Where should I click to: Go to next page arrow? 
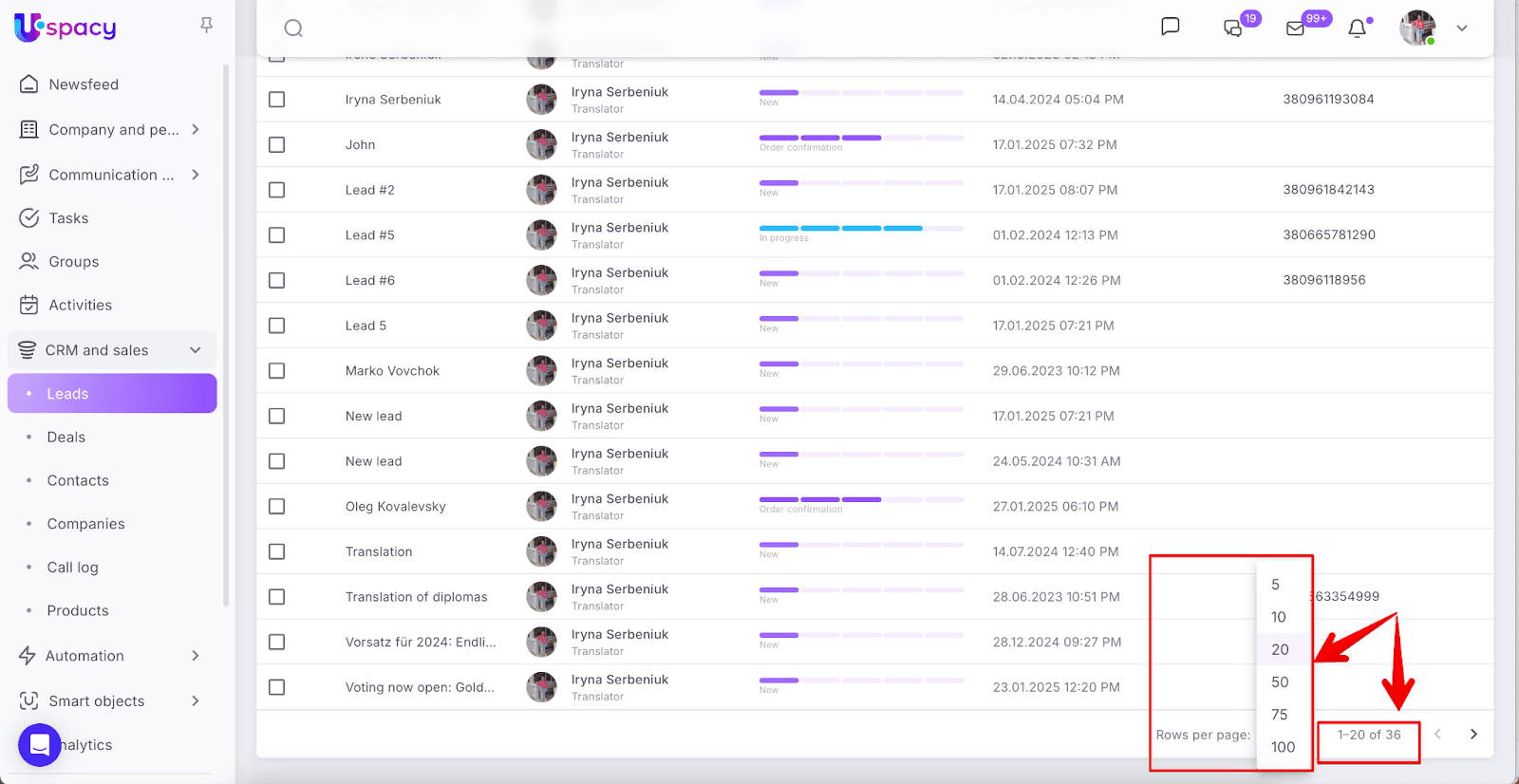[x=1473, y=734]
